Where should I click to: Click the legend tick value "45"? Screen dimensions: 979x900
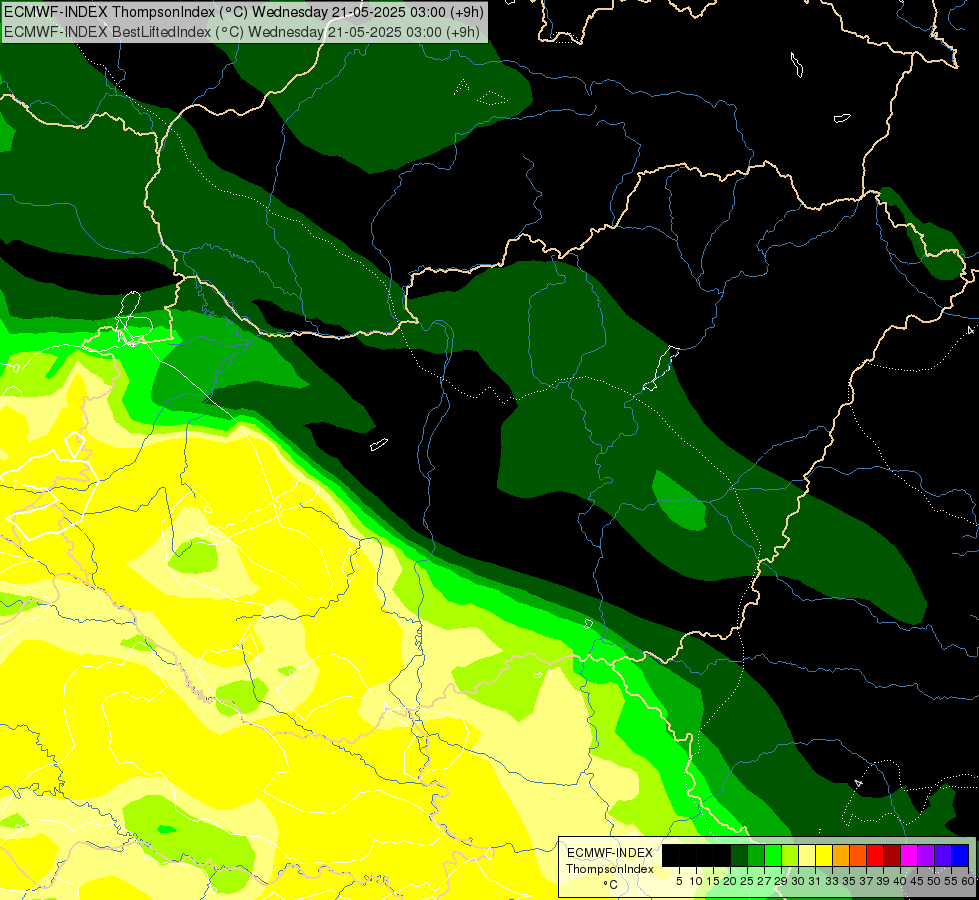tap(917, 881)
